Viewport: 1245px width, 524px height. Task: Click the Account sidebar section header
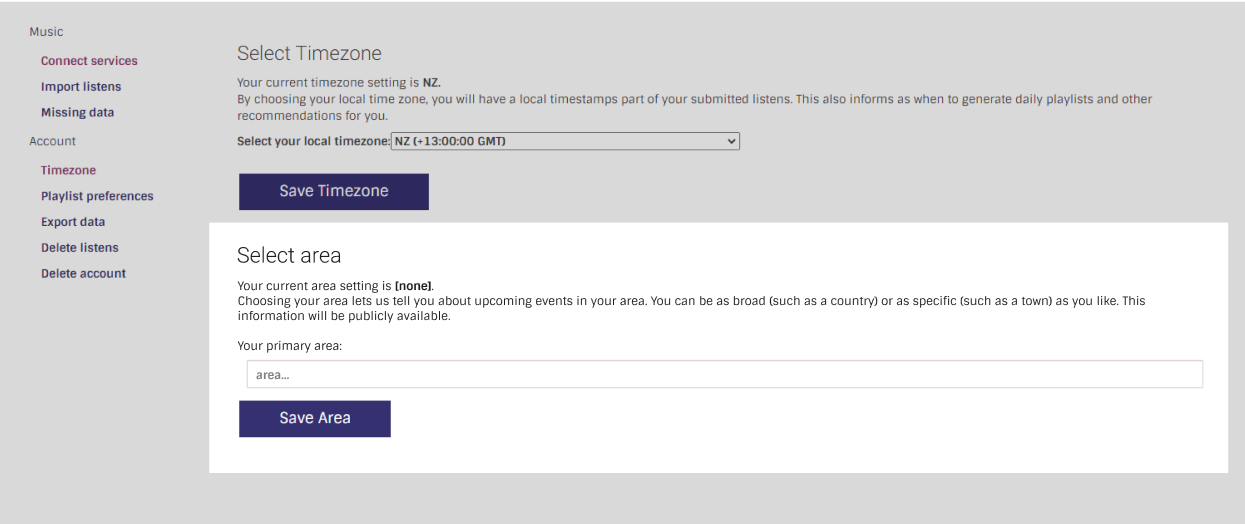click(x=52, y=142)
